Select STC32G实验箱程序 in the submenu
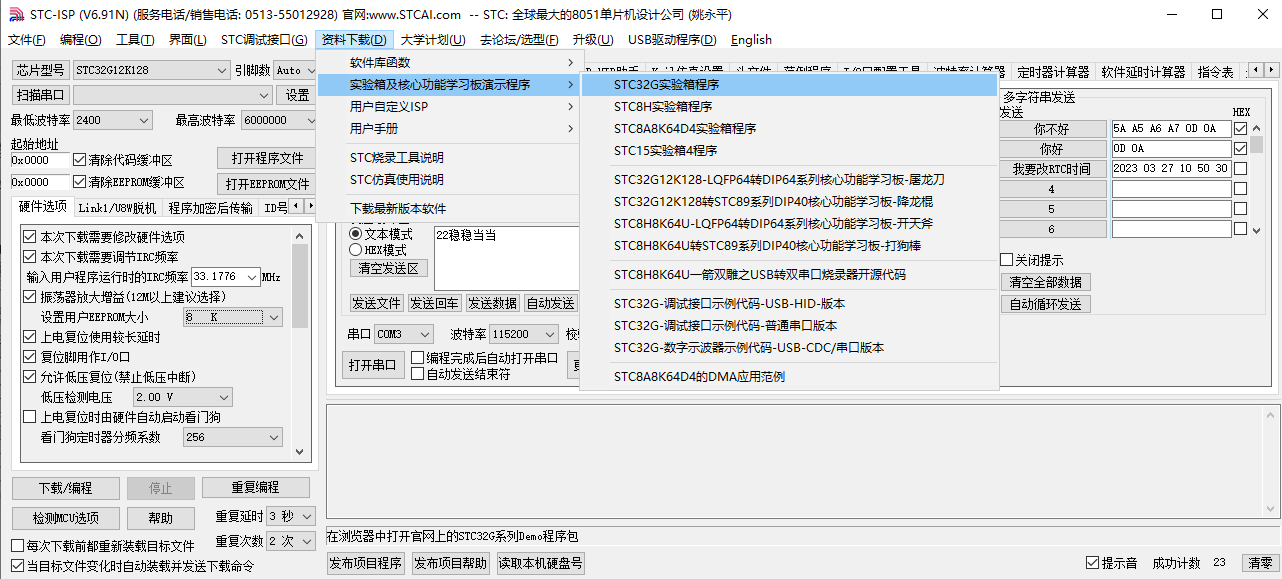The width and height of the screenshot is (1282, 579). pos(789,85)
